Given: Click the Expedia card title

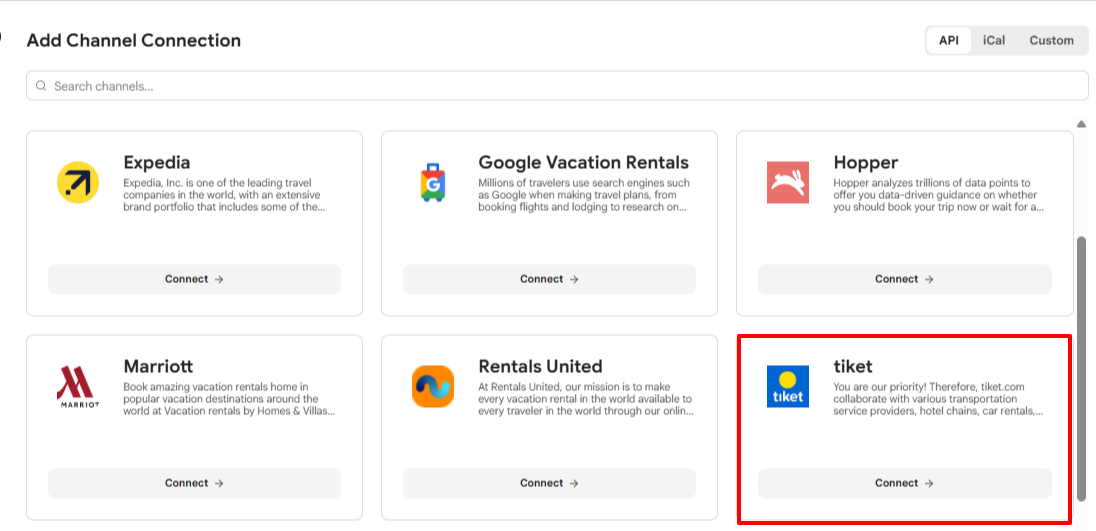Looking at the screenshot, I should [157, 163].
